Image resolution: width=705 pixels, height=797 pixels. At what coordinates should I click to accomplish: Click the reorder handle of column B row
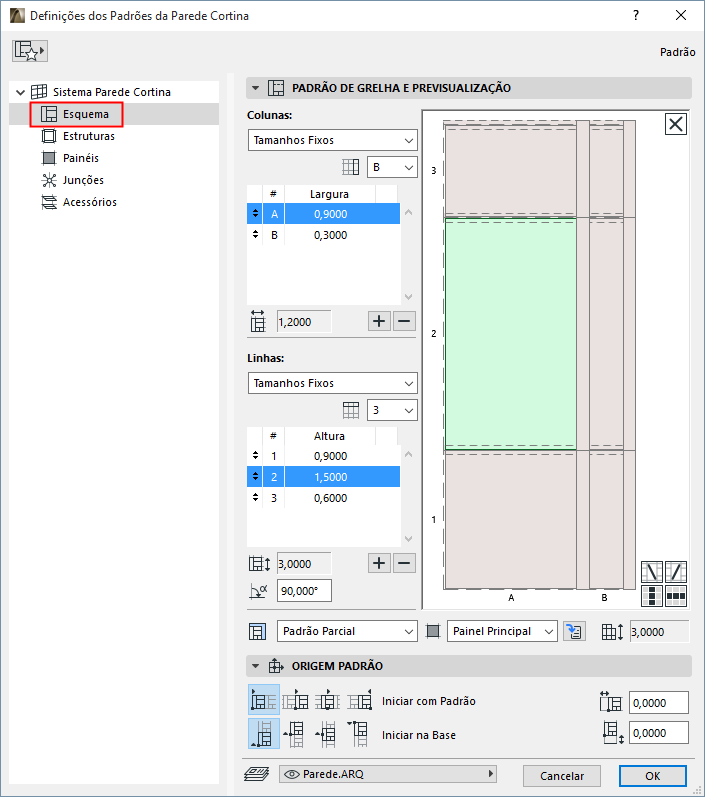click(255, 235)
